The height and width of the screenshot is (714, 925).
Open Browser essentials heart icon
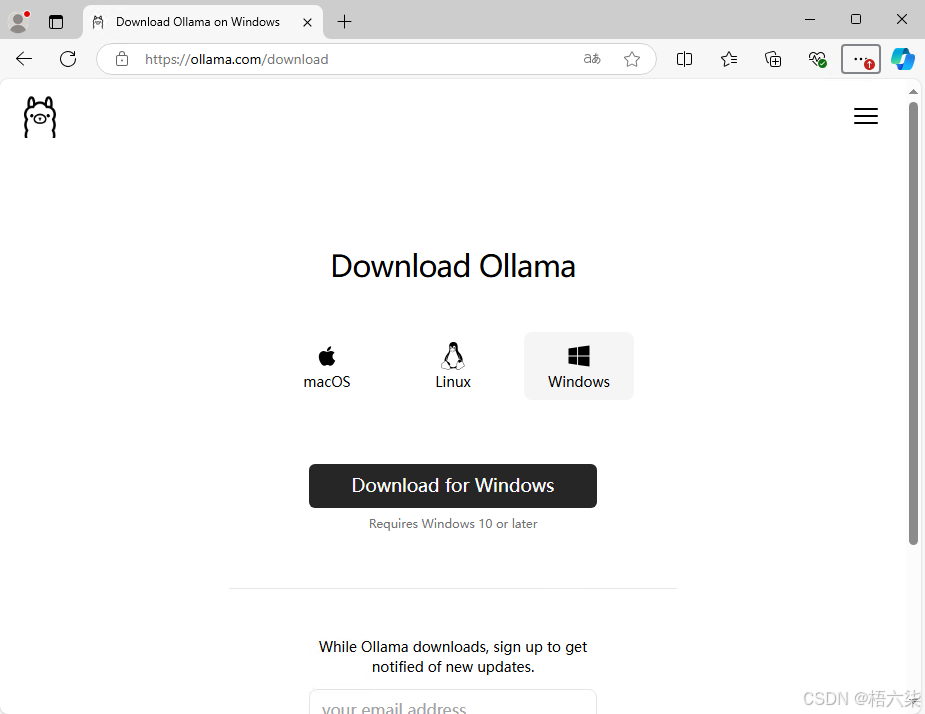817,59
